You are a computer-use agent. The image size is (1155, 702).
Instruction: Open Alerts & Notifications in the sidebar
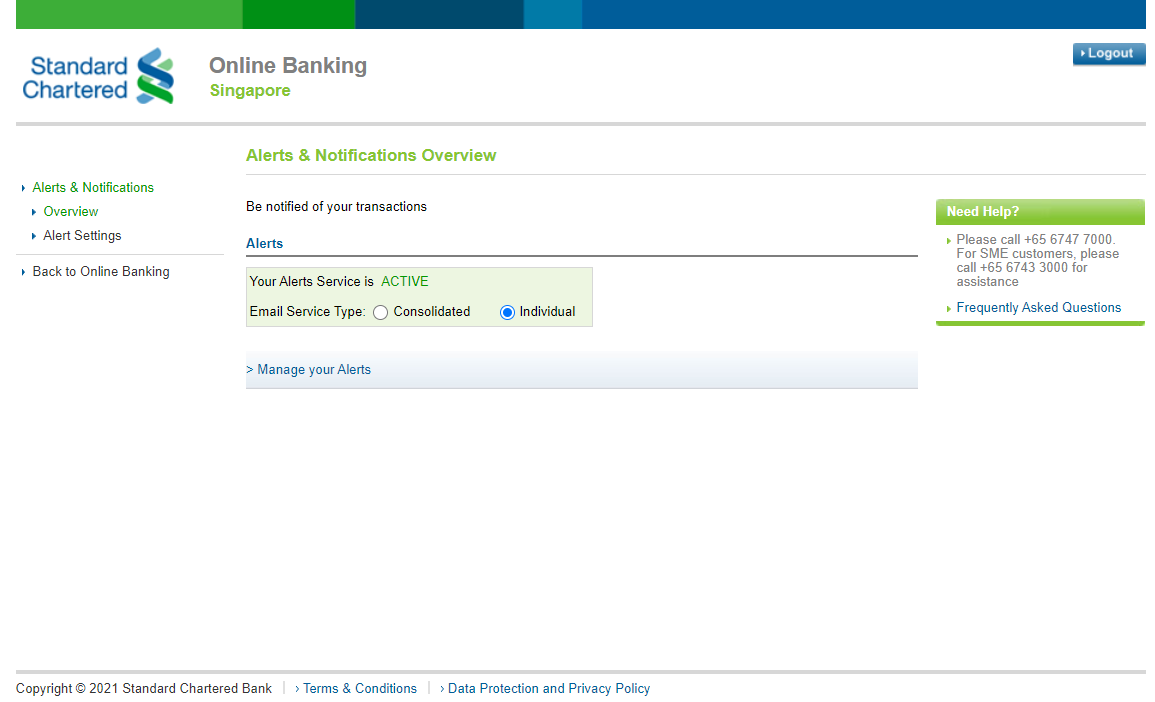pos(93,188)
